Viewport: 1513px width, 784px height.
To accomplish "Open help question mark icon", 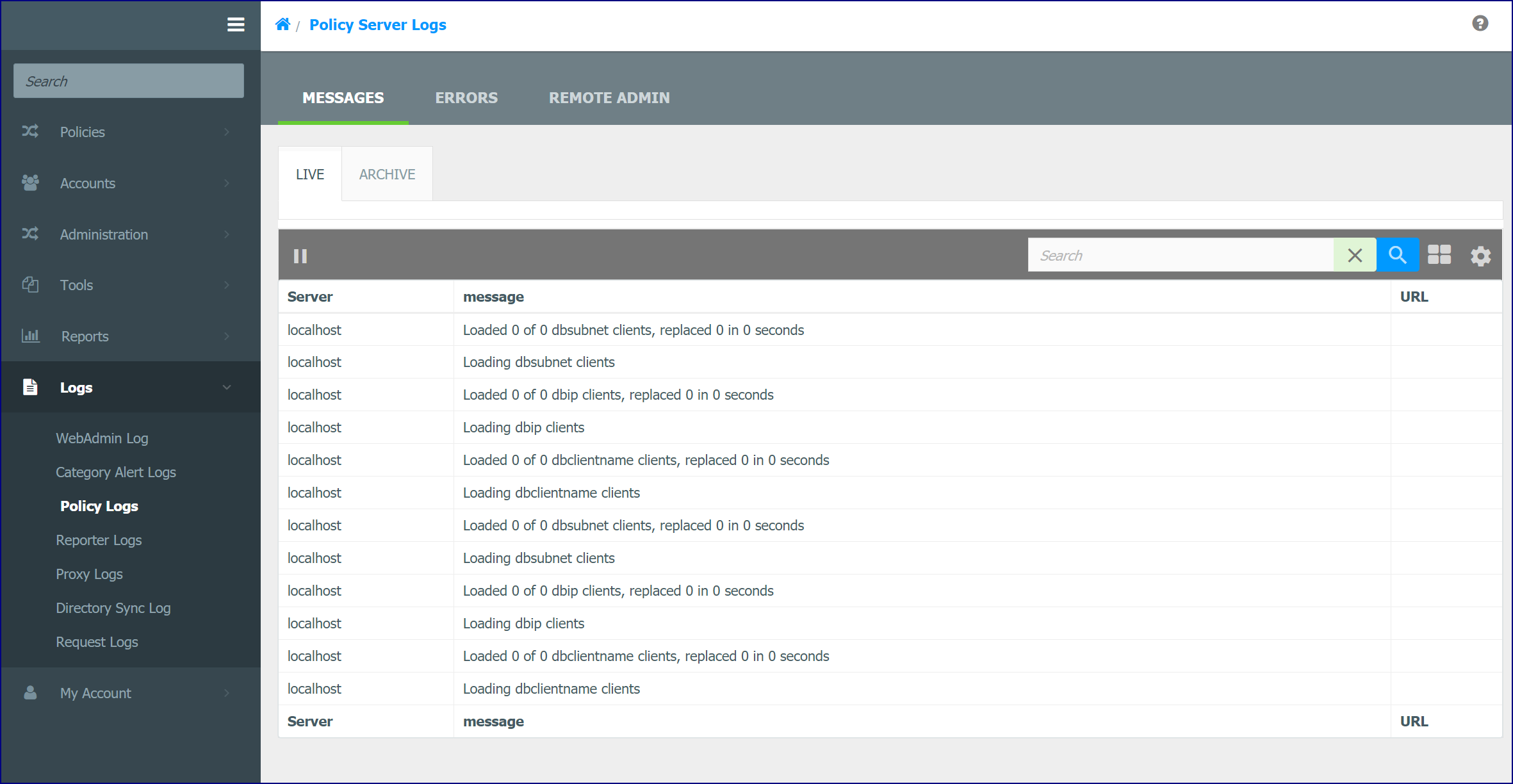I will pyautogui.click(x=1480, y=24).
